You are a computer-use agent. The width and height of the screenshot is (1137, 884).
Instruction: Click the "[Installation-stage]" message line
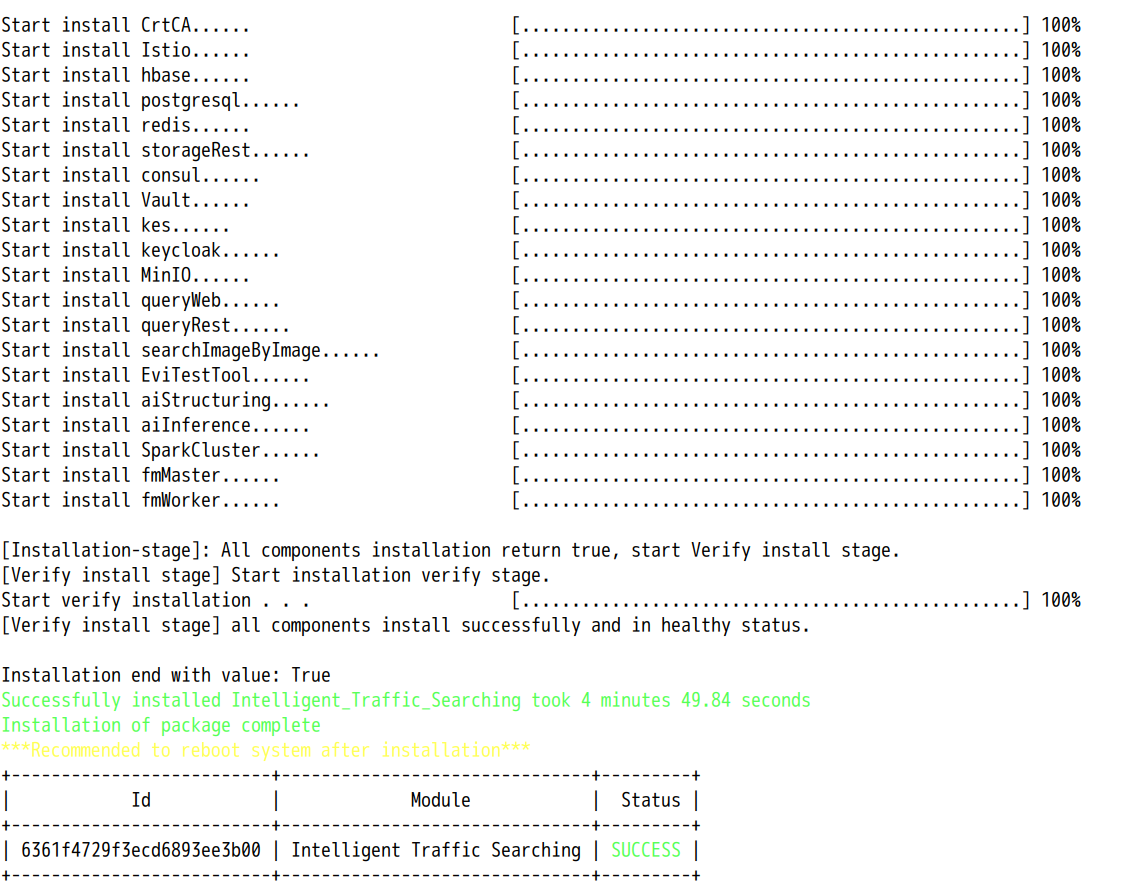coord(450,550)
